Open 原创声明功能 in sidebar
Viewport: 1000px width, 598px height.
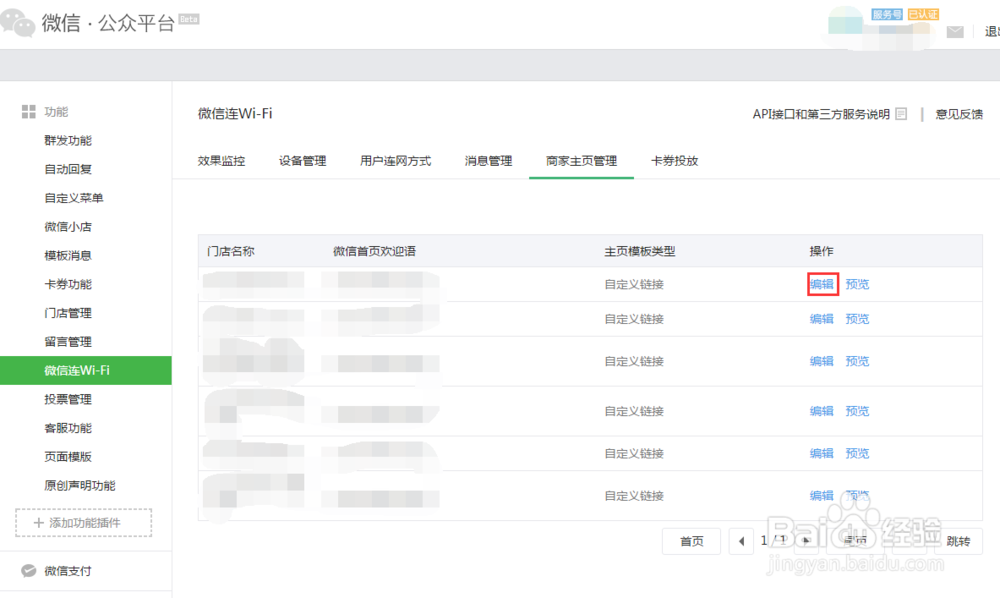tap(80, 486)
